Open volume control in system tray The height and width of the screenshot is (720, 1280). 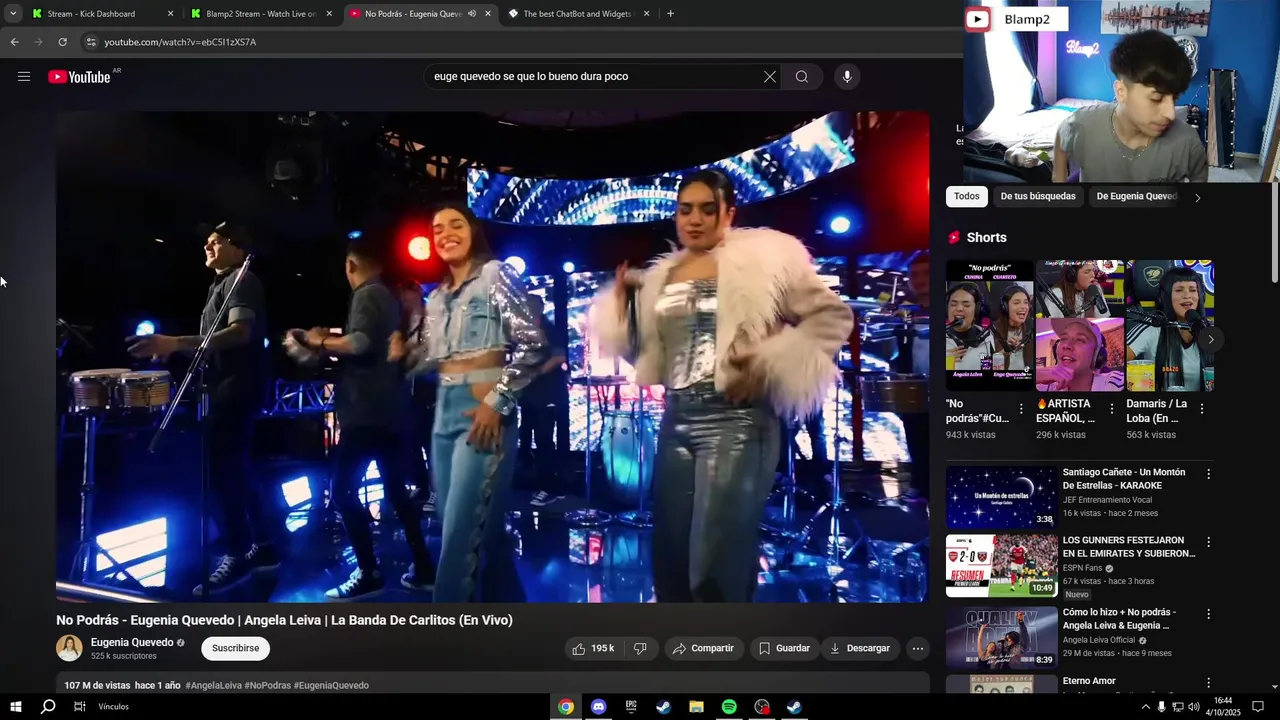(x=1193, y=707)
